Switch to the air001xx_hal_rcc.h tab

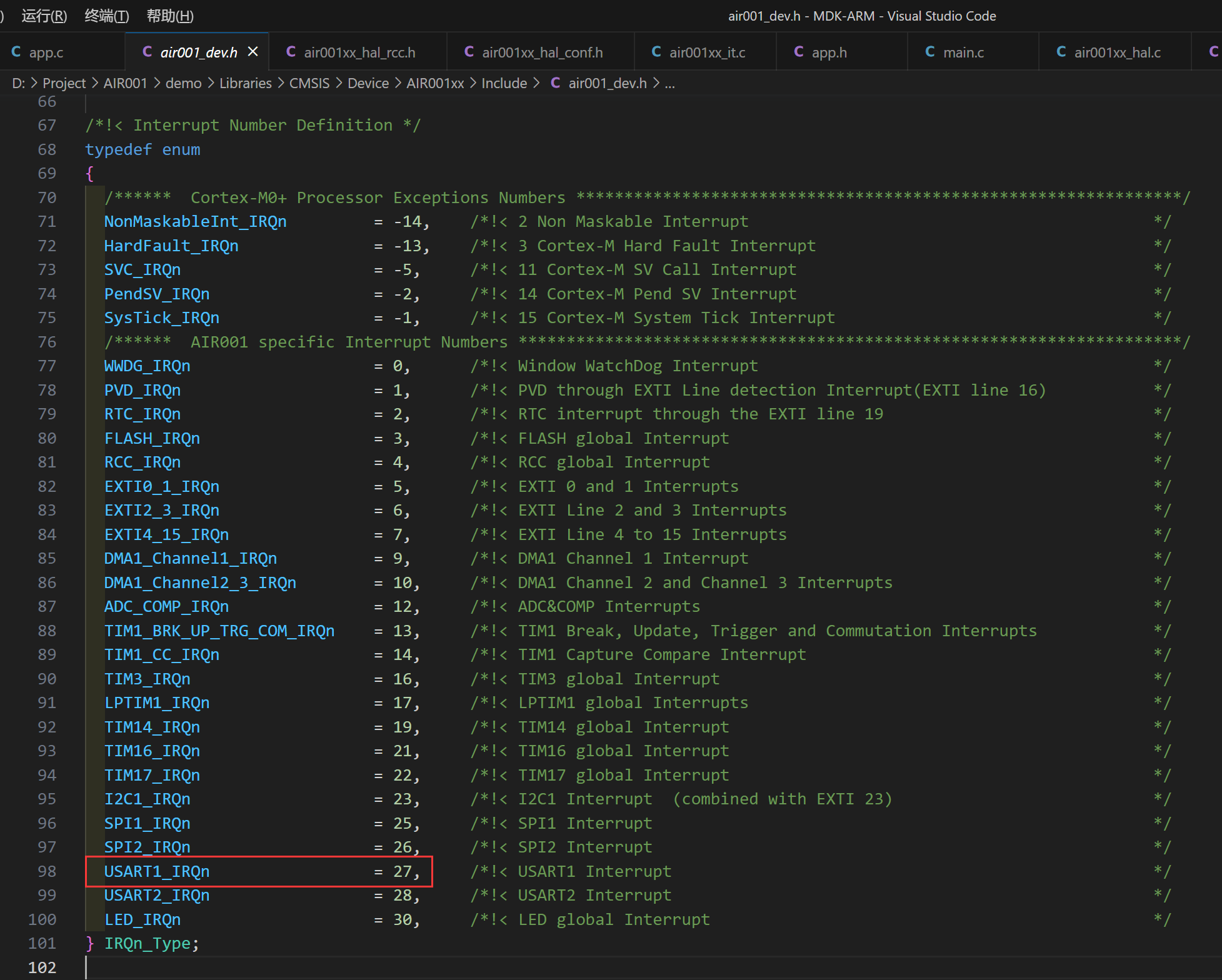point(359,52)
